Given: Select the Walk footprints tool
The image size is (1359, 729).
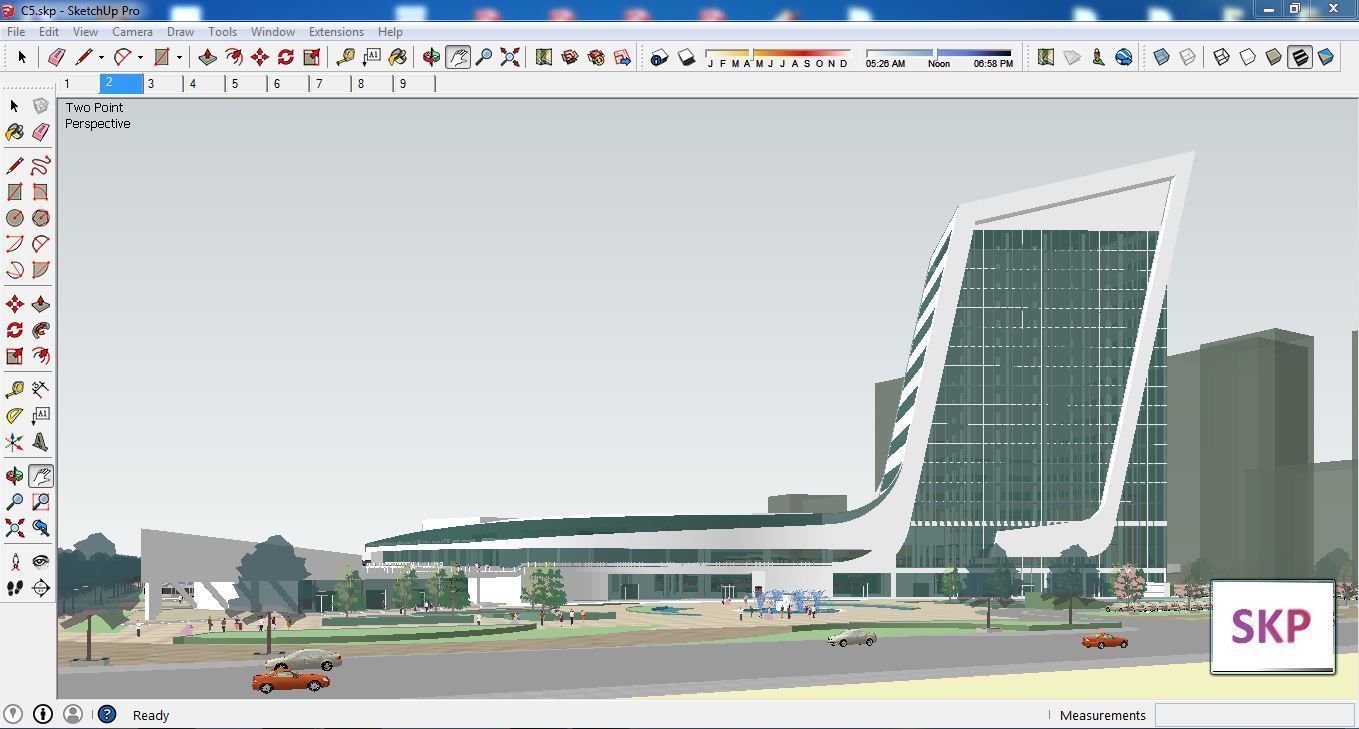Looking at the screenshot, I should (15, 588).
